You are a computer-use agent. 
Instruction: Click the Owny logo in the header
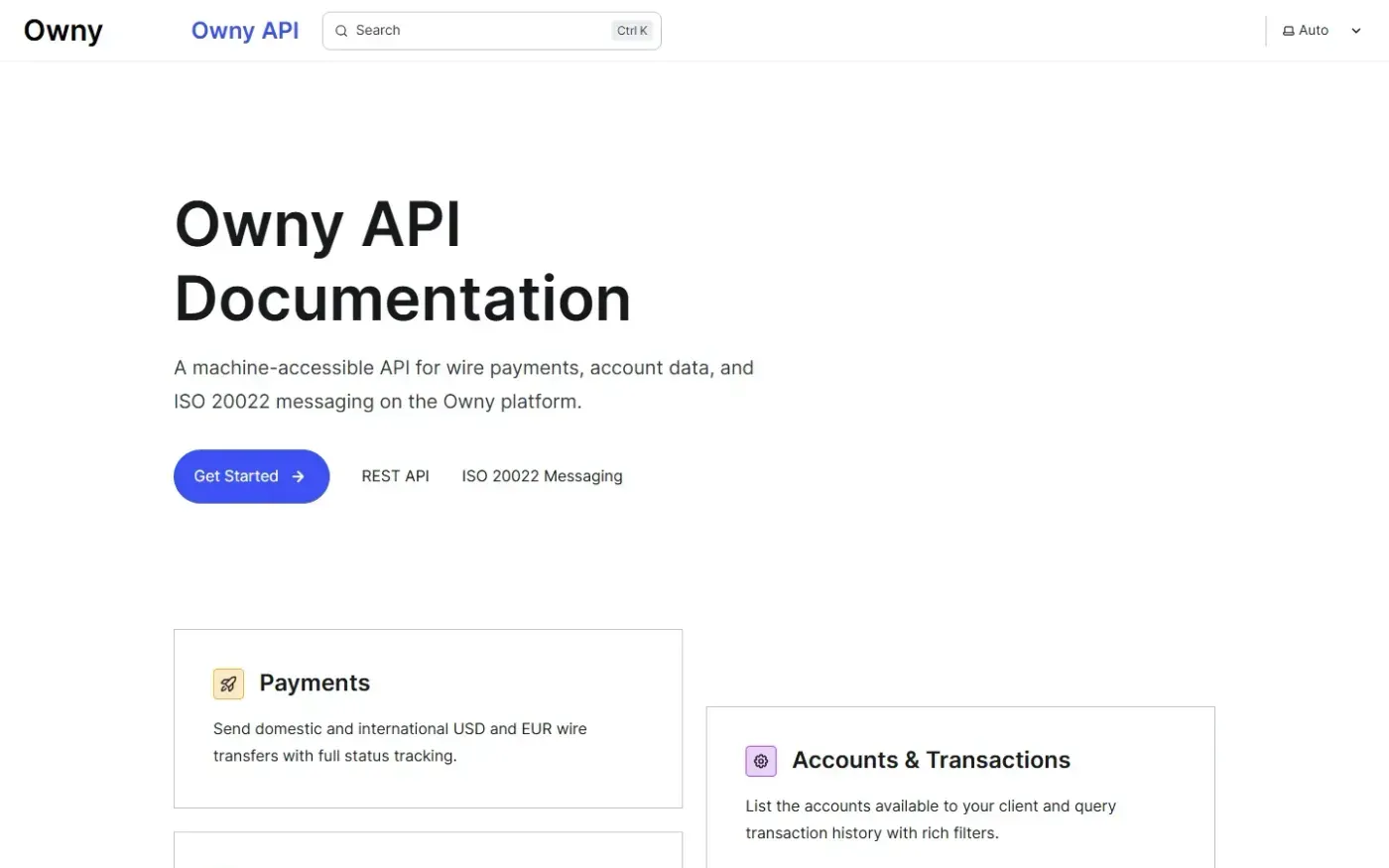point(63,31)
